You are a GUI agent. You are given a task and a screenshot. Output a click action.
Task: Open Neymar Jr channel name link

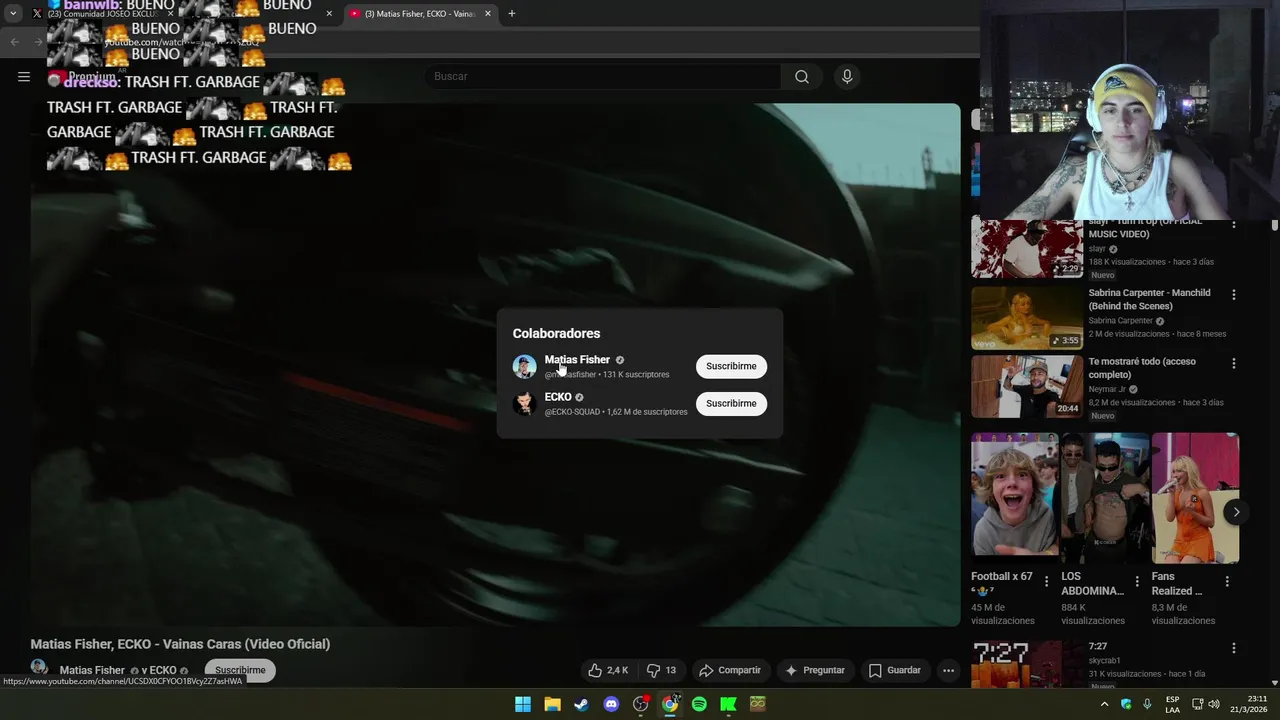tap(1107, 389)
